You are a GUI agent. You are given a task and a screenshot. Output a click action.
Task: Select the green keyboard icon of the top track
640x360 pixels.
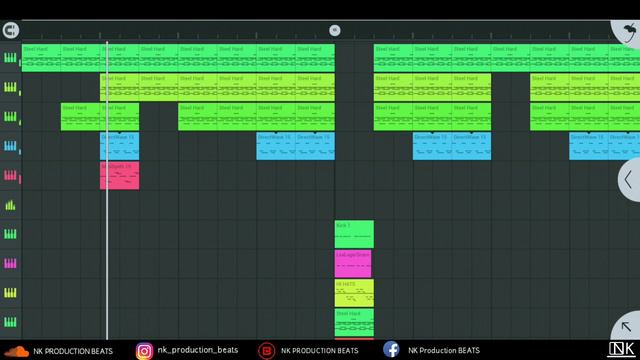(10, 58)
